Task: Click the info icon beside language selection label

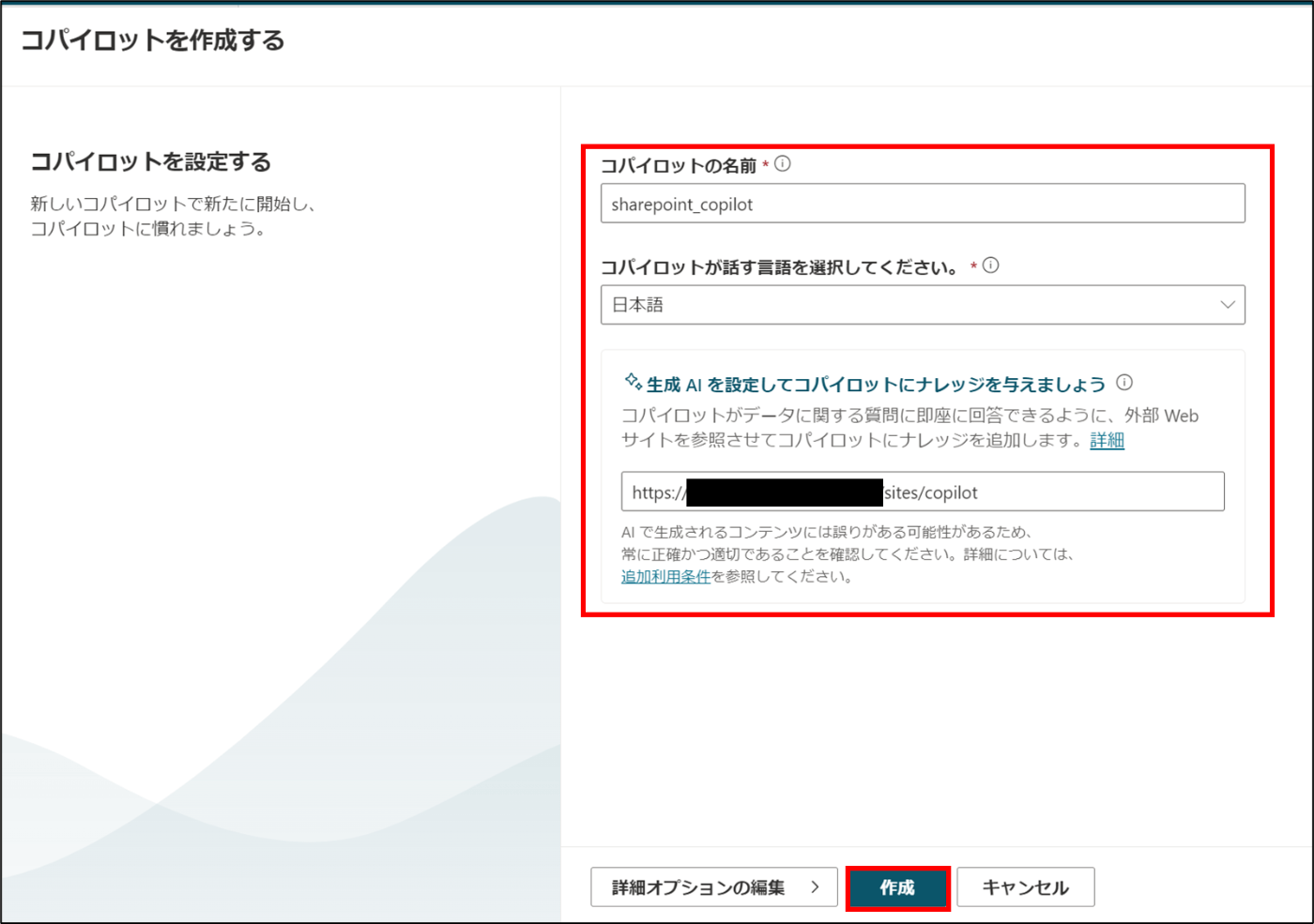Action: (x=990, y=265)
